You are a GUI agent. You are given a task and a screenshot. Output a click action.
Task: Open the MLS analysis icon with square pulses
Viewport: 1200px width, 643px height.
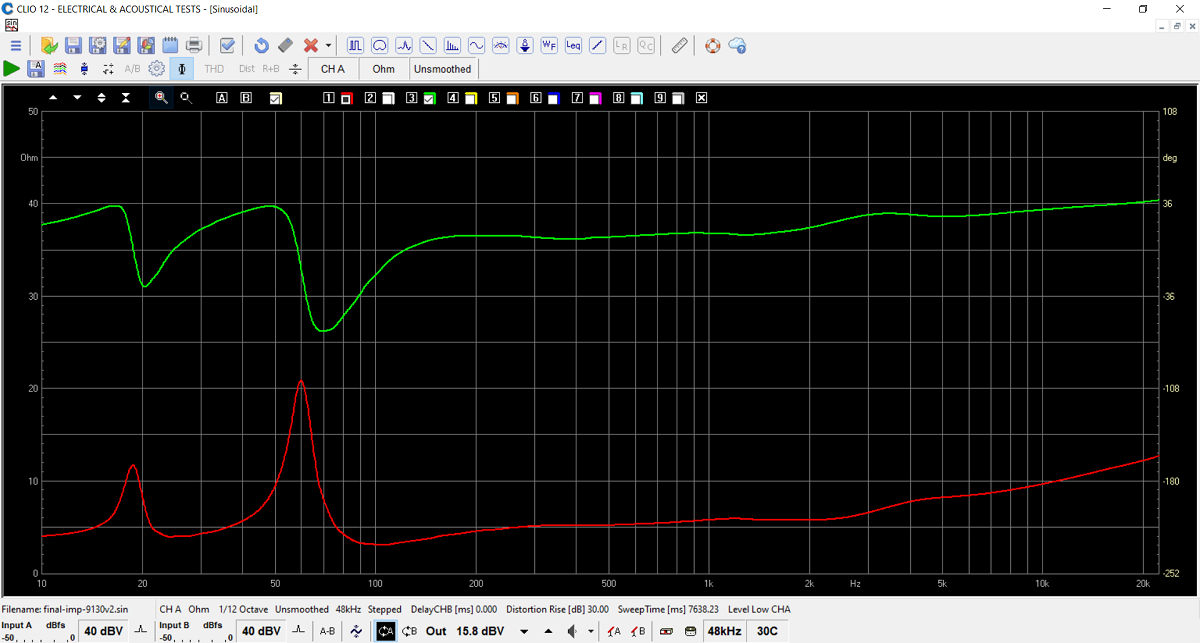[356, 45]
